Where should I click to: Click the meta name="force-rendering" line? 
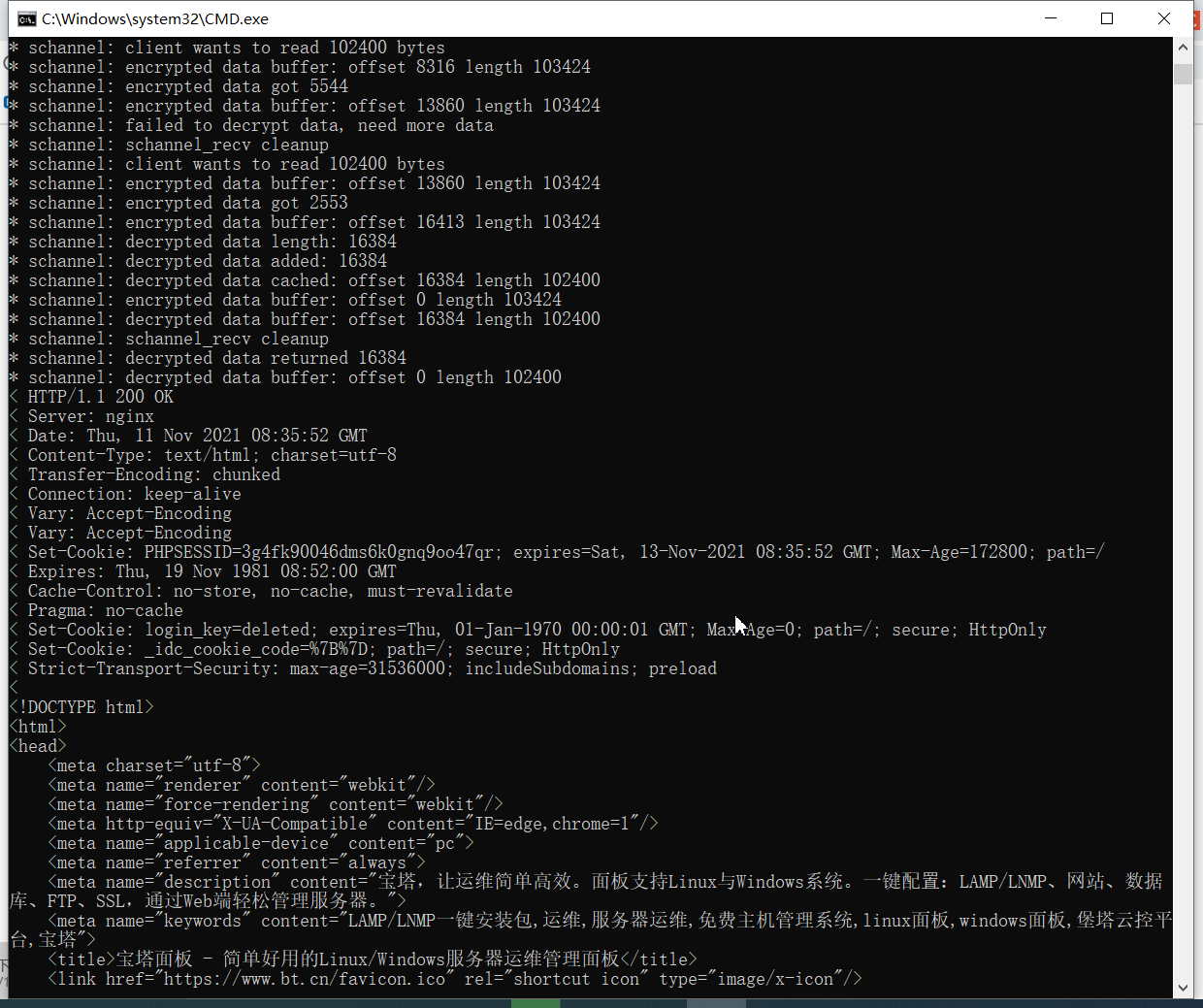point(276,804)
